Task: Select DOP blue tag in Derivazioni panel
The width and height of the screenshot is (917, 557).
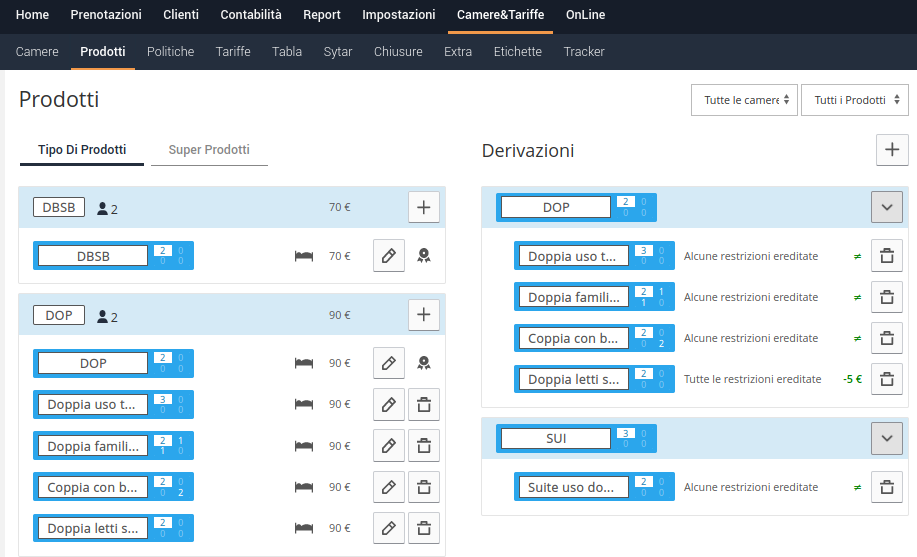Action: (576, 207)
